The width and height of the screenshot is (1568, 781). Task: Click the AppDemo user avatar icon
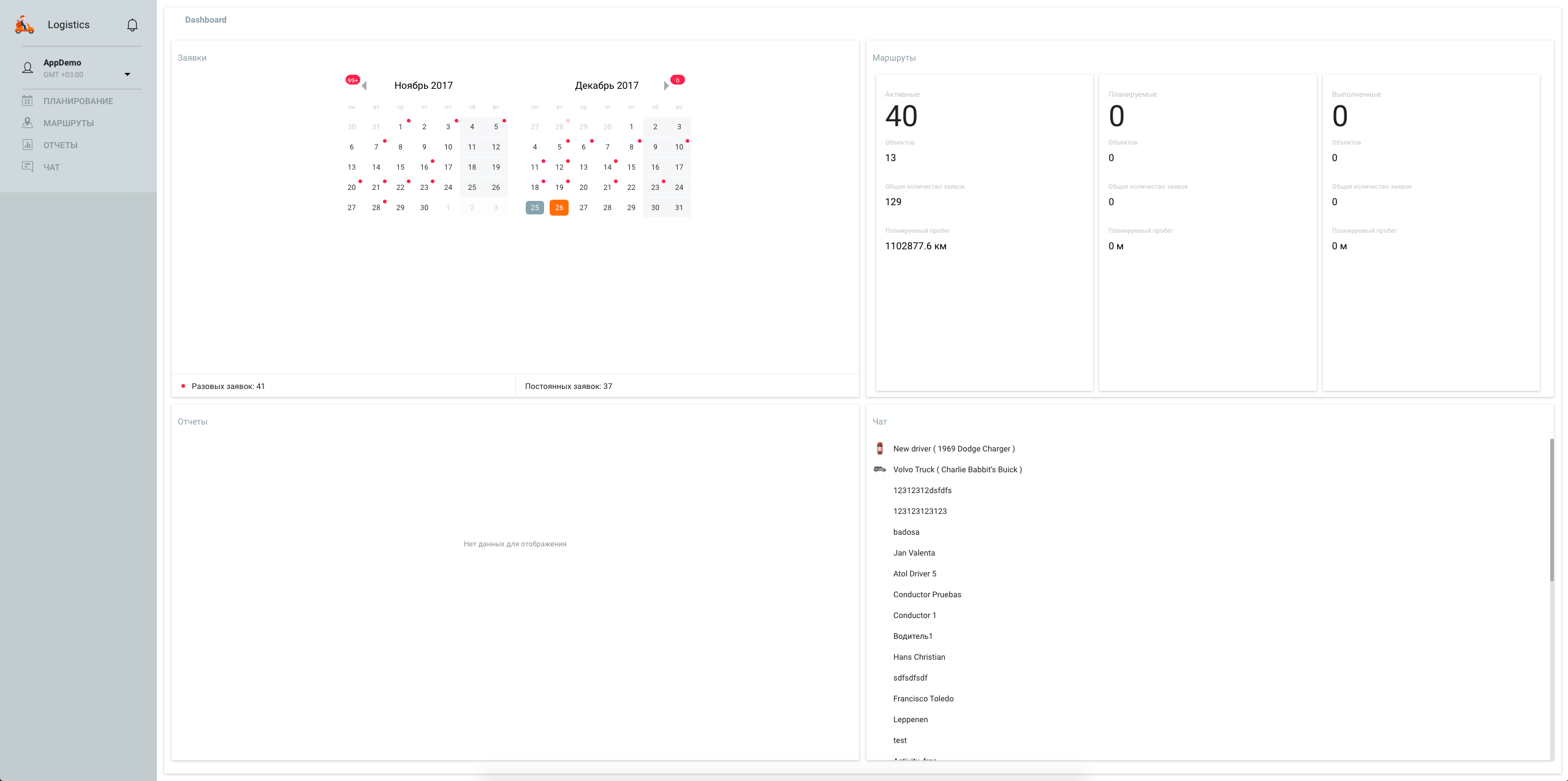tap(28, 68)
